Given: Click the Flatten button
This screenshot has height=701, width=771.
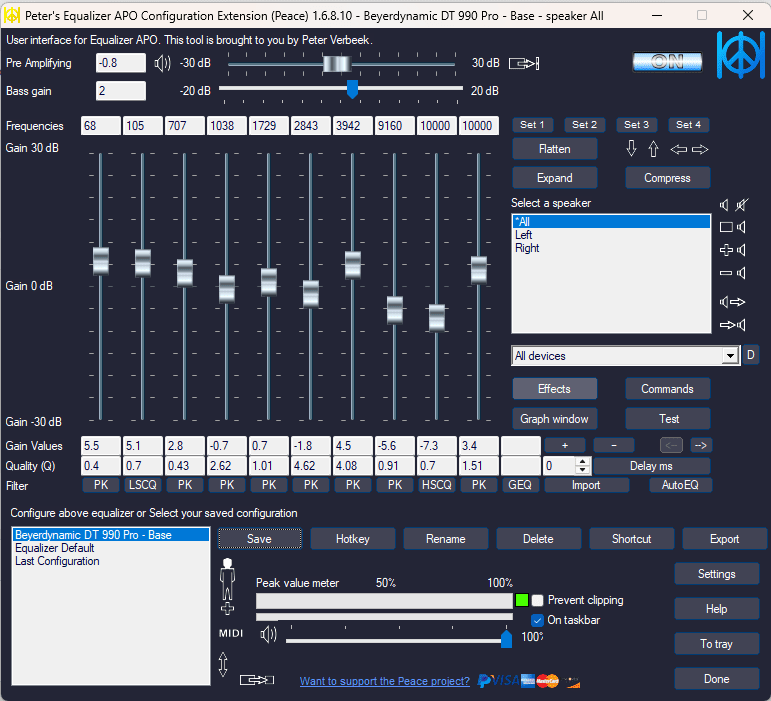Looking at the screenshot, I should click(555, 148).
